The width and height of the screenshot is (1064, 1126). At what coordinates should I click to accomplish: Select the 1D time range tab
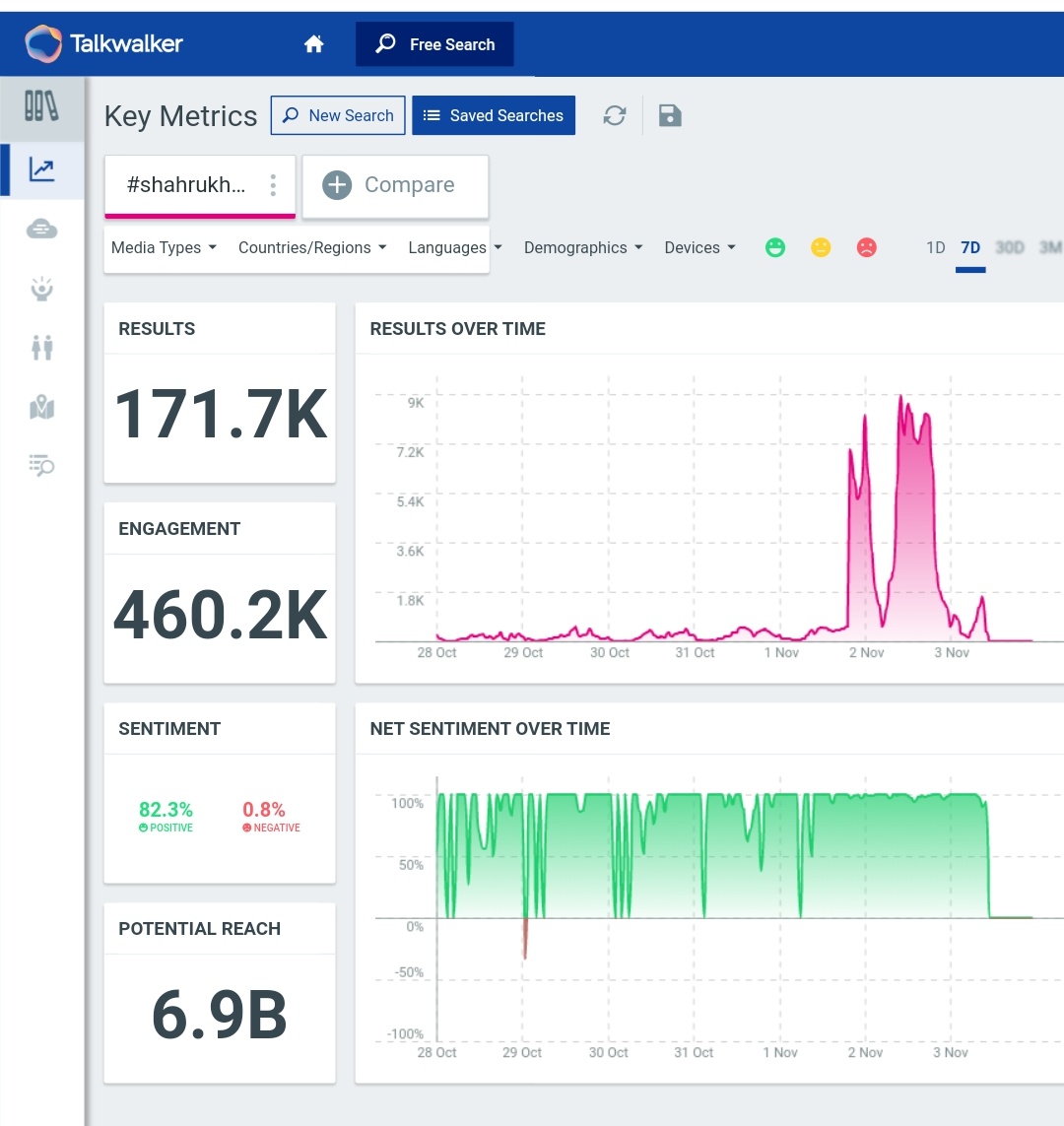tap(934, 247)
